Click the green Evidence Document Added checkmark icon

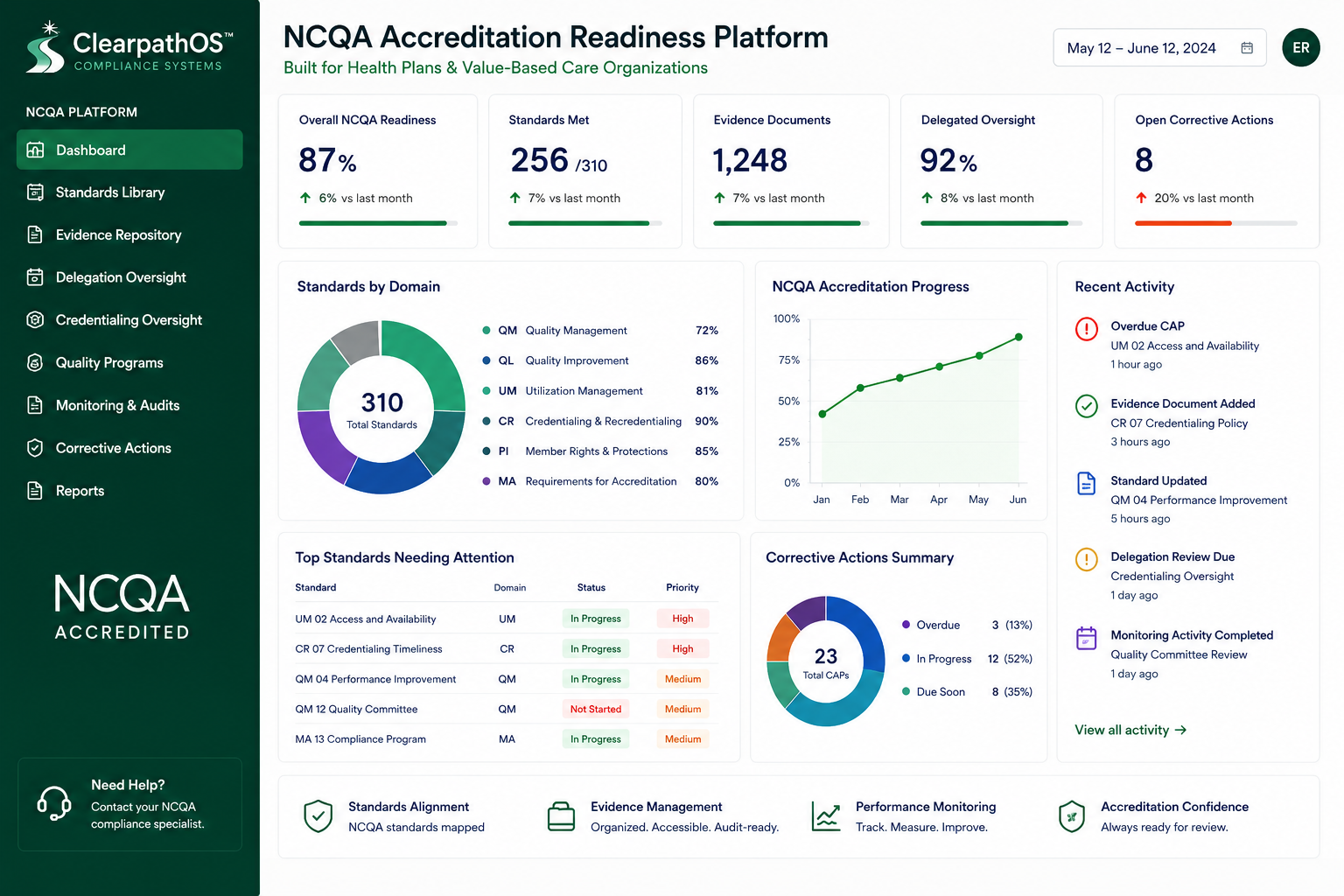pos(1086,406)
